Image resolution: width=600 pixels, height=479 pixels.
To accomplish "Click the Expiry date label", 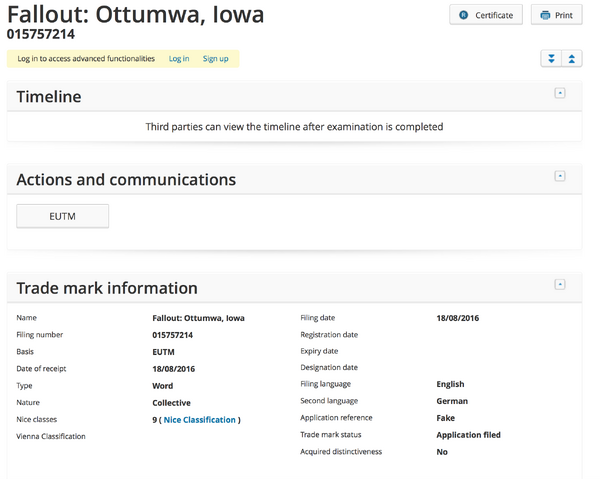I will click(x=319, y=351).
